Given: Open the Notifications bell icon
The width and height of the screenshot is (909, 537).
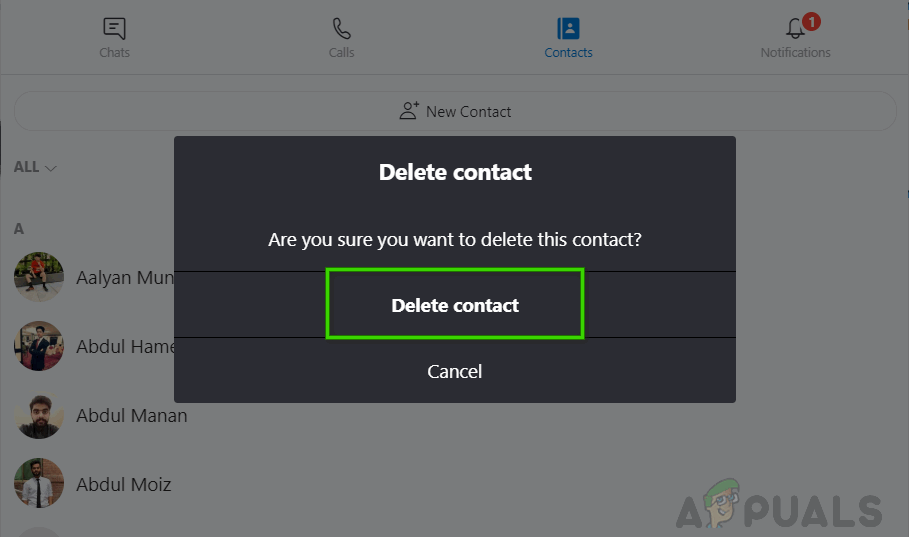Looking at the screenshot, I should [795, 28].
